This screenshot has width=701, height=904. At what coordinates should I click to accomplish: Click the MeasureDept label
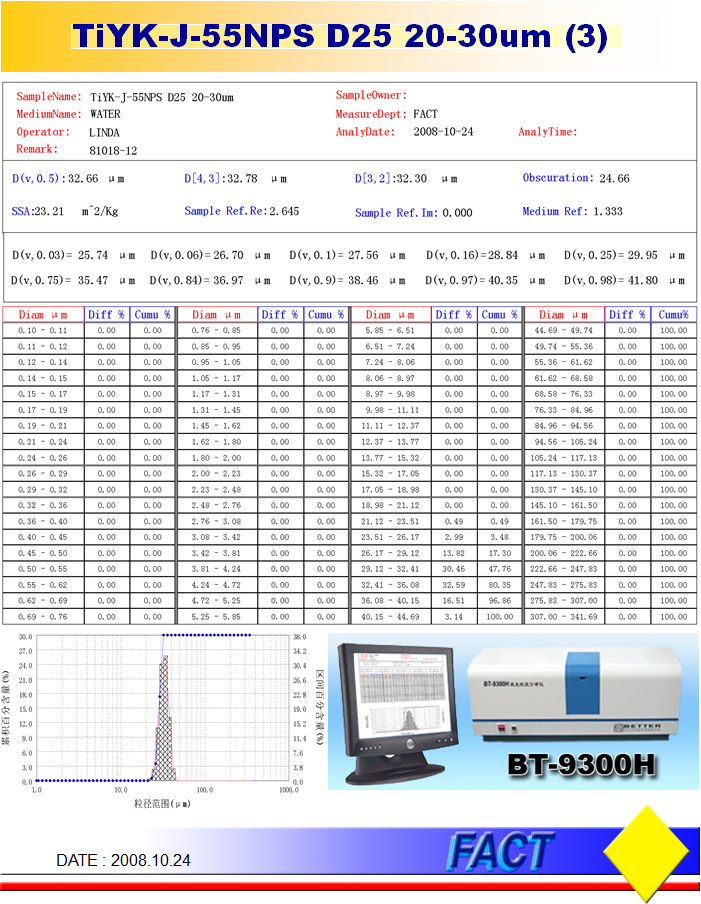pos(371,114)
